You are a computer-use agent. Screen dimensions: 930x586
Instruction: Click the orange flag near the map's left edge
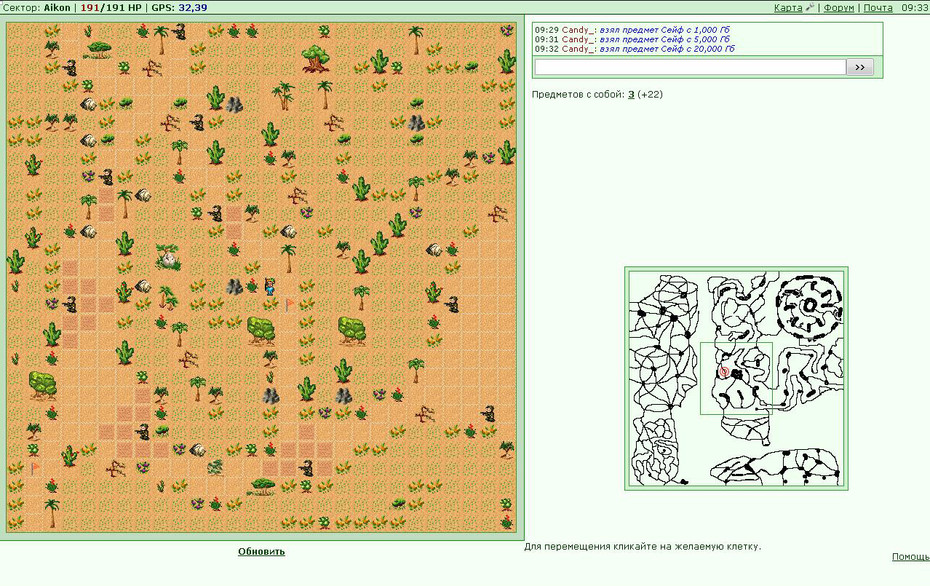coord(34,469)
